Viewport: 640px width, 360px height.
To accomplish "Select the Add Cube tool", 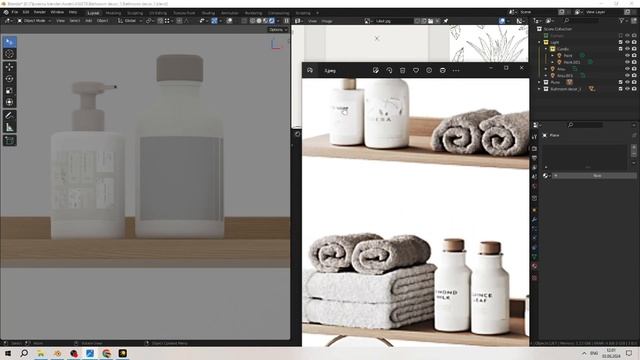I will click(9, 141).
